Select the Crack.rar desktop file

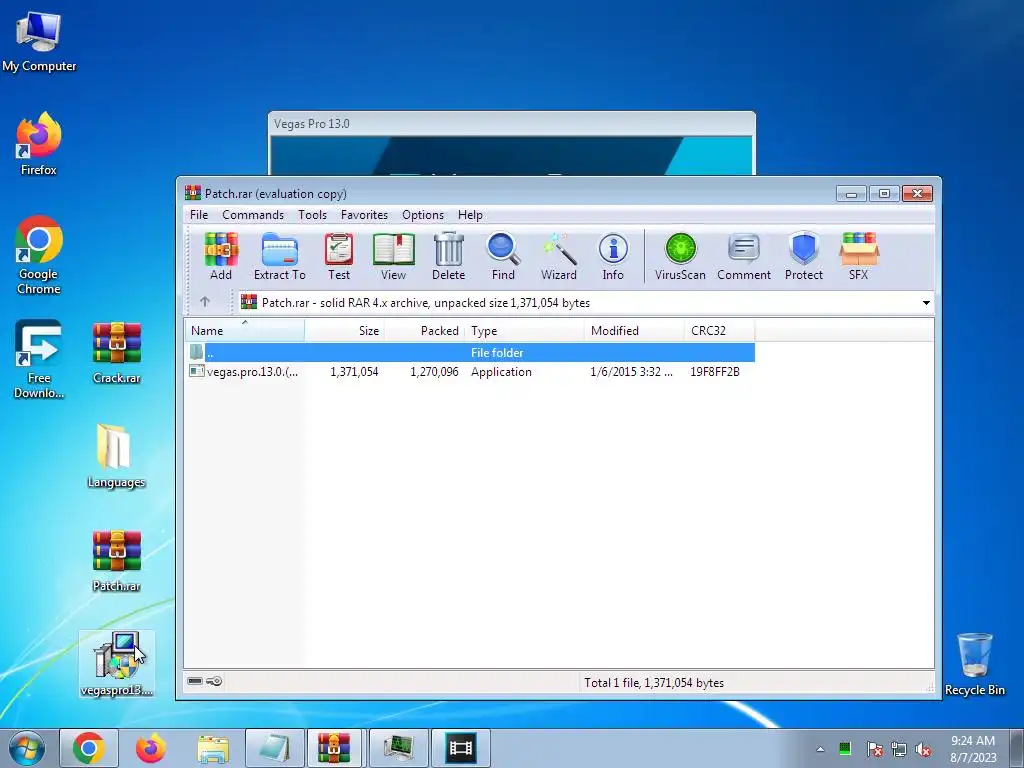116,353
